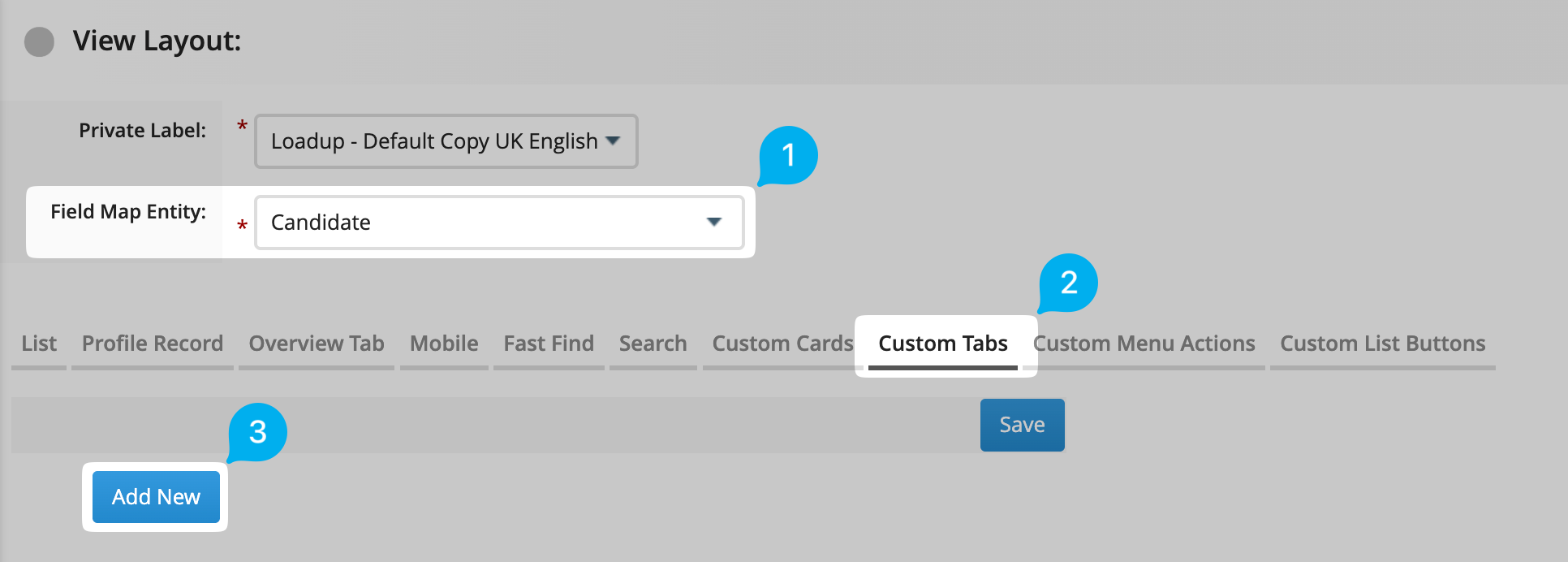Click the Add New button

click(x=156, y=497)
